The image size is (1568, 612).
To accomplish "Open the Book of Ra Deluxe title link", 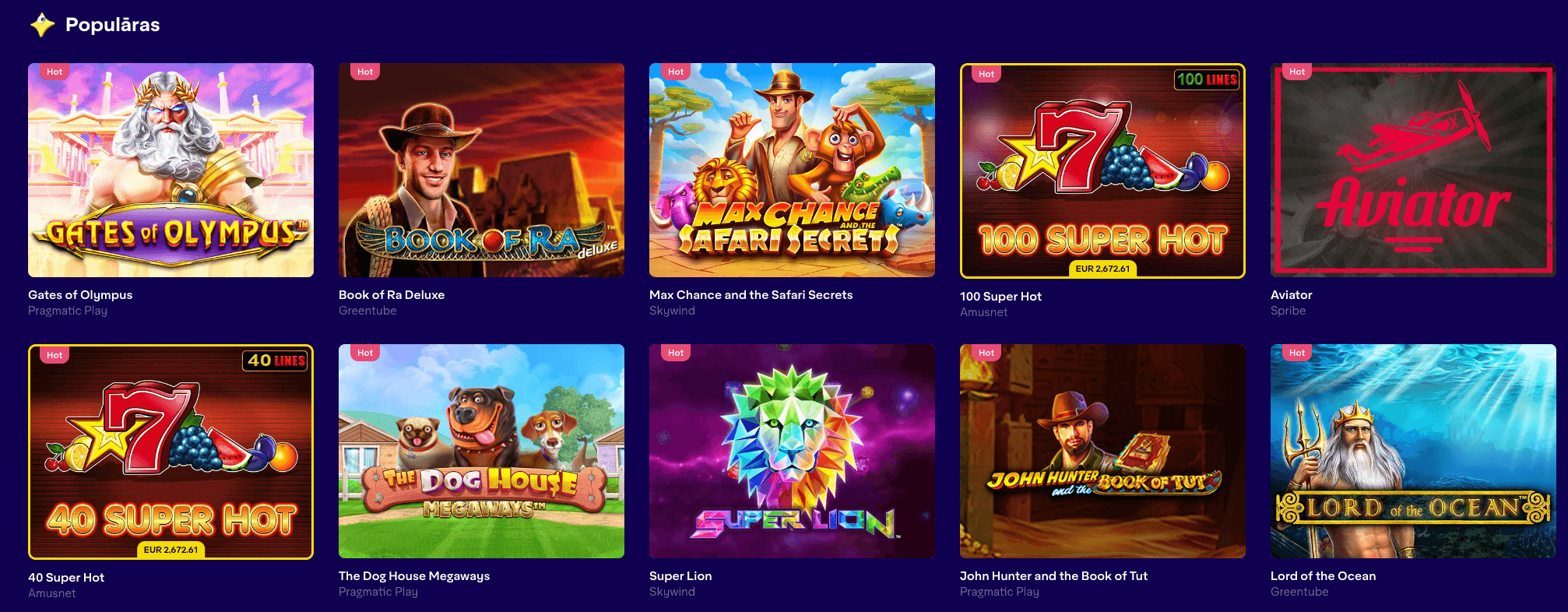I will coord(392,295).
